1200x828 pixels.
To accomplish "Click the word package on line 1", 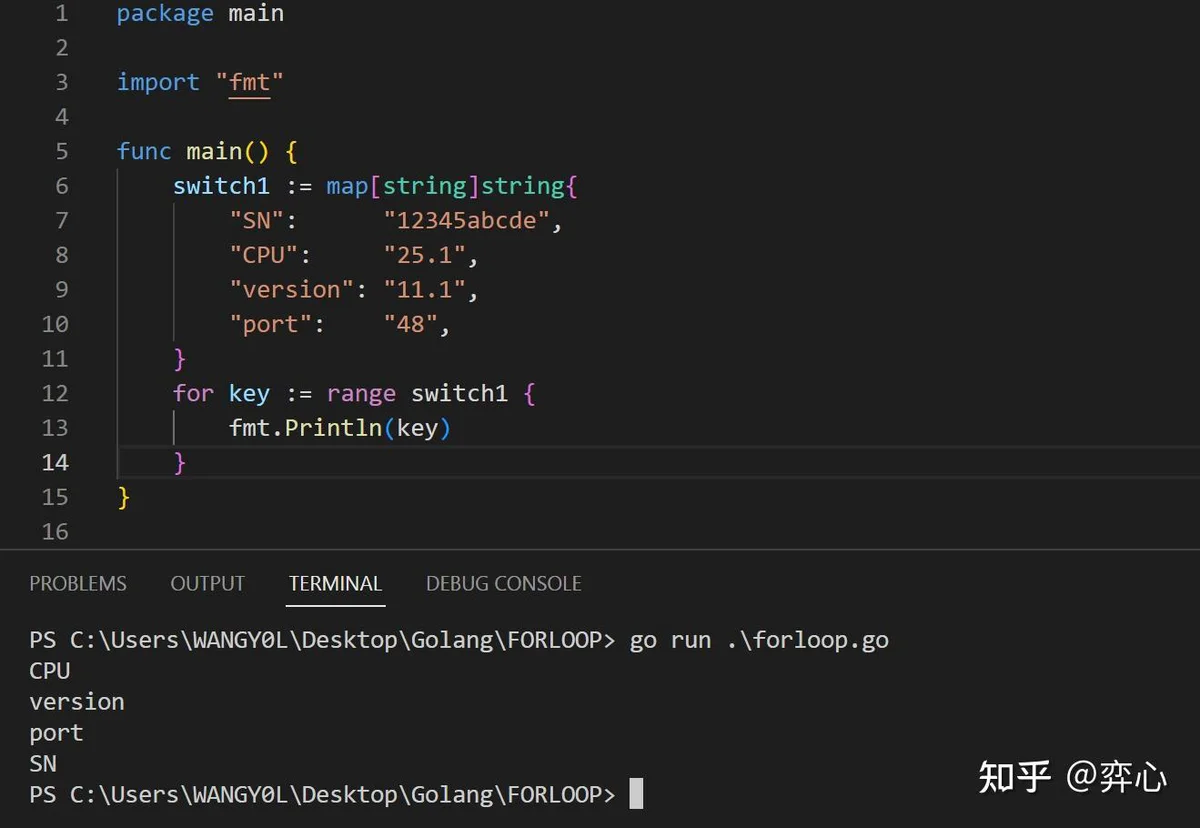I will (x=165, y=14).
